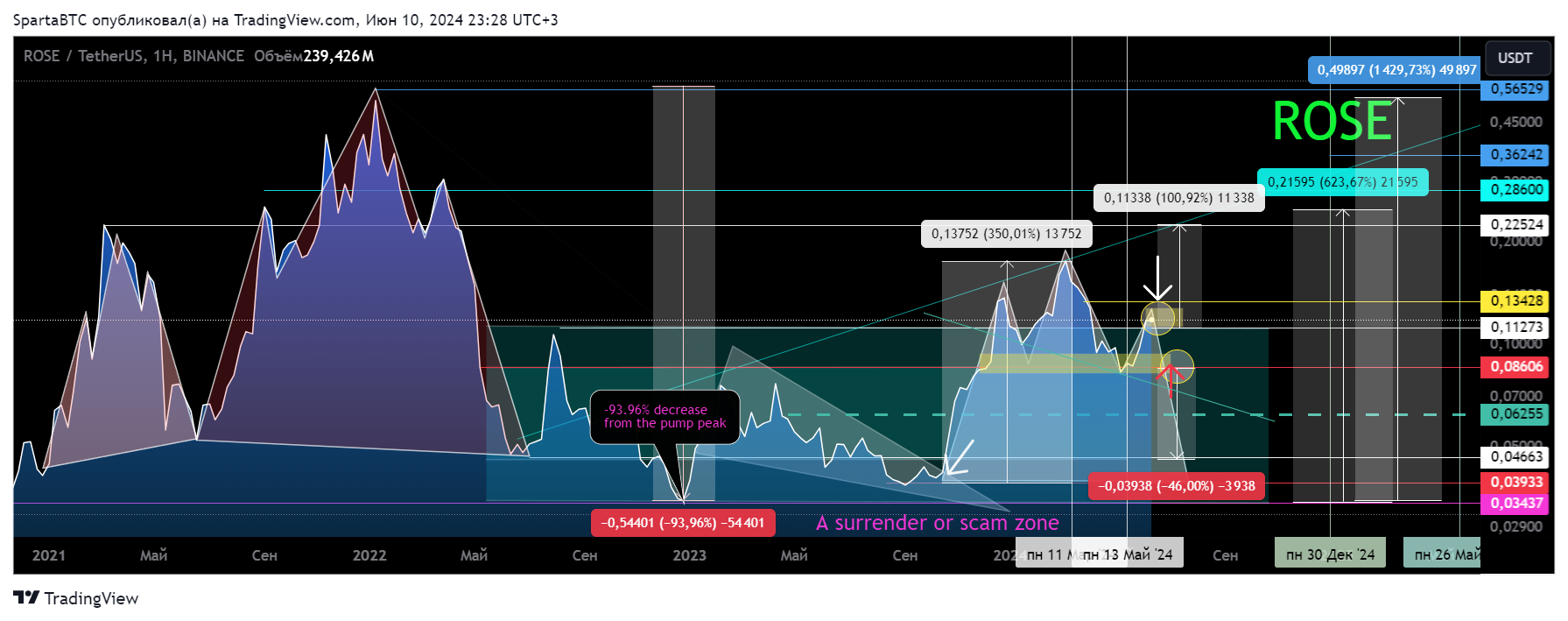
Task: Select the yellow 0,13428 price label
Action: coord(1516,301)
